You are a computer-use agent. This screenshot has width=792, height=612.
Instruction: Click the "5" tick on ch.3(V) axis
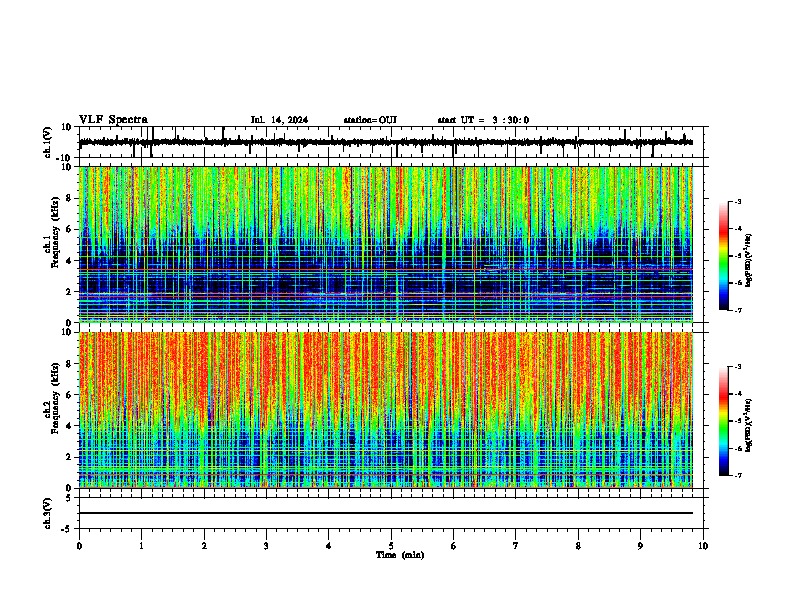pyautogui.click(x=69, y=497)
